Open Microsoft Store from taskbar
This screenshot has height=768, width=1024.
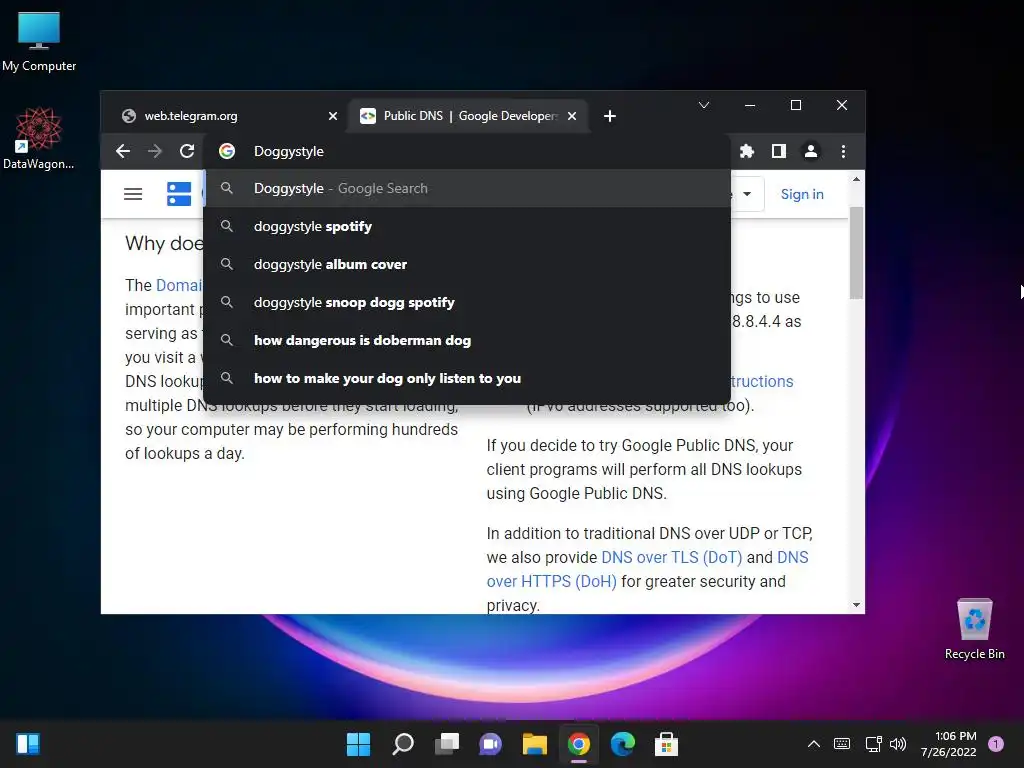[x=666, y=744]
